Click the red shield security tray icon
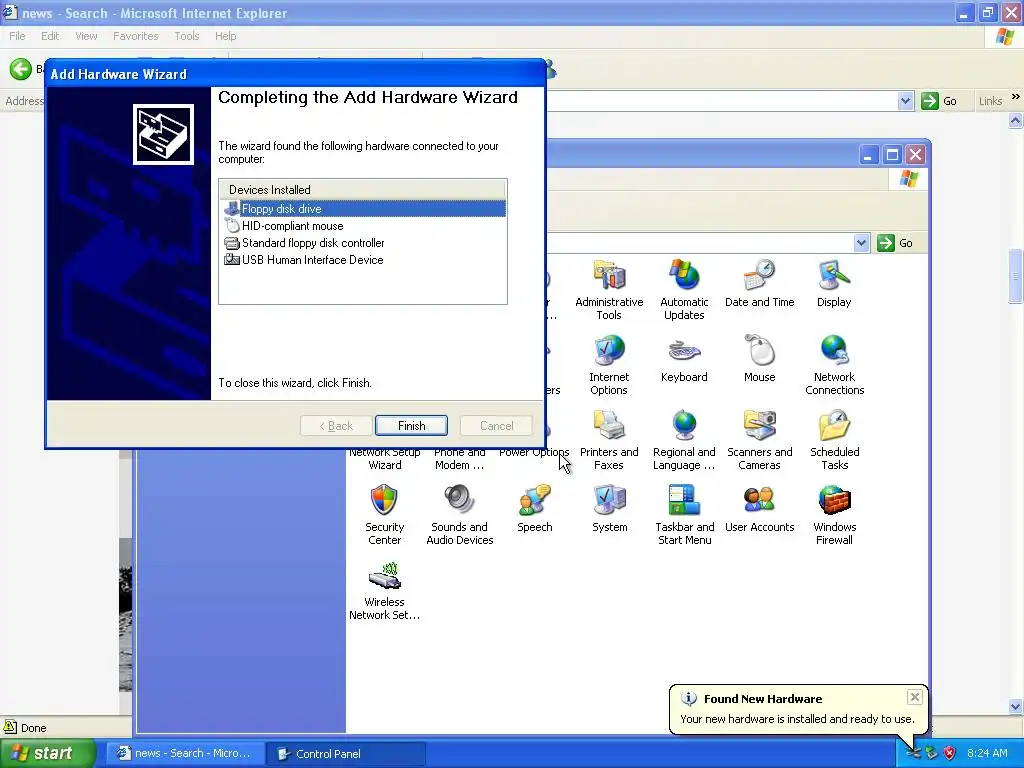 950,753
